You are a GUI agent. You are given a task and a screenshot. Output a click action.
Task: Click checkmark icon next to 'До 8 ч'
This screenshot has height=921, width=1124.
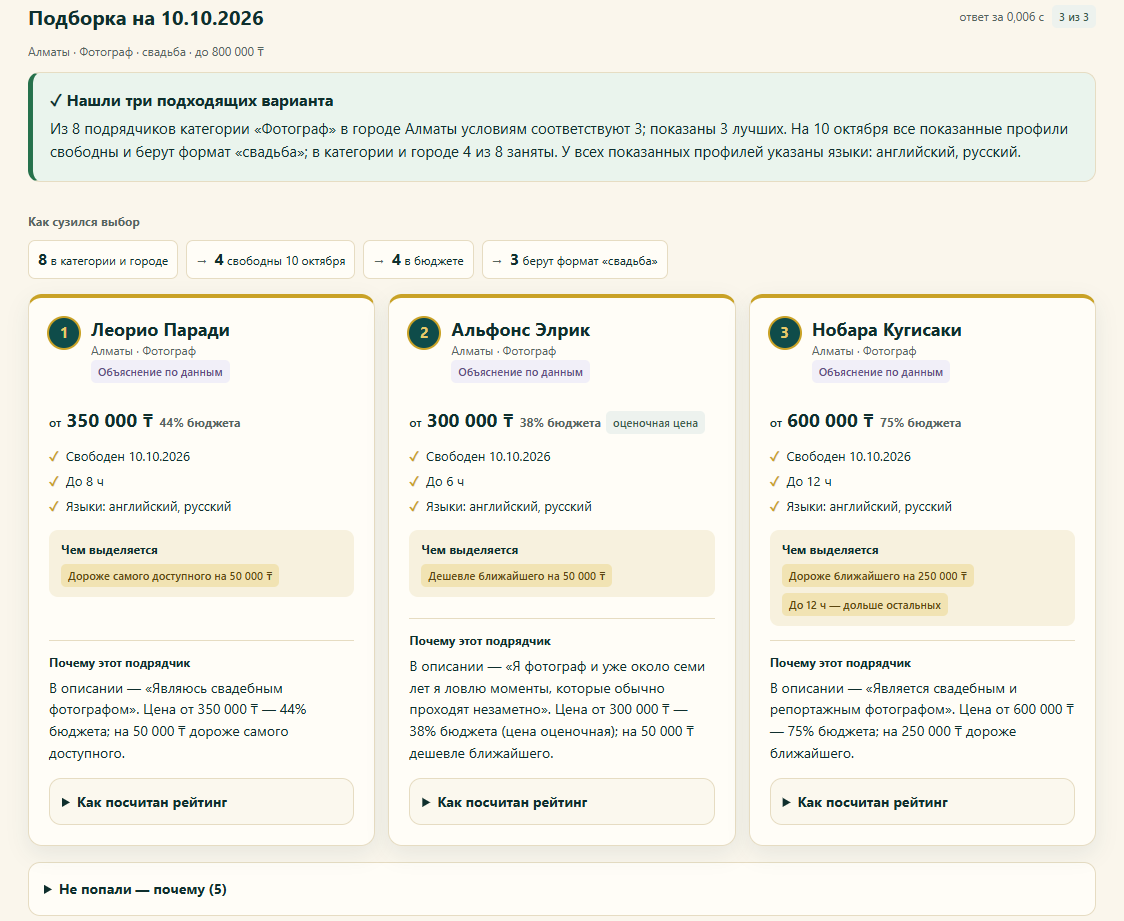tap(54, 482)
